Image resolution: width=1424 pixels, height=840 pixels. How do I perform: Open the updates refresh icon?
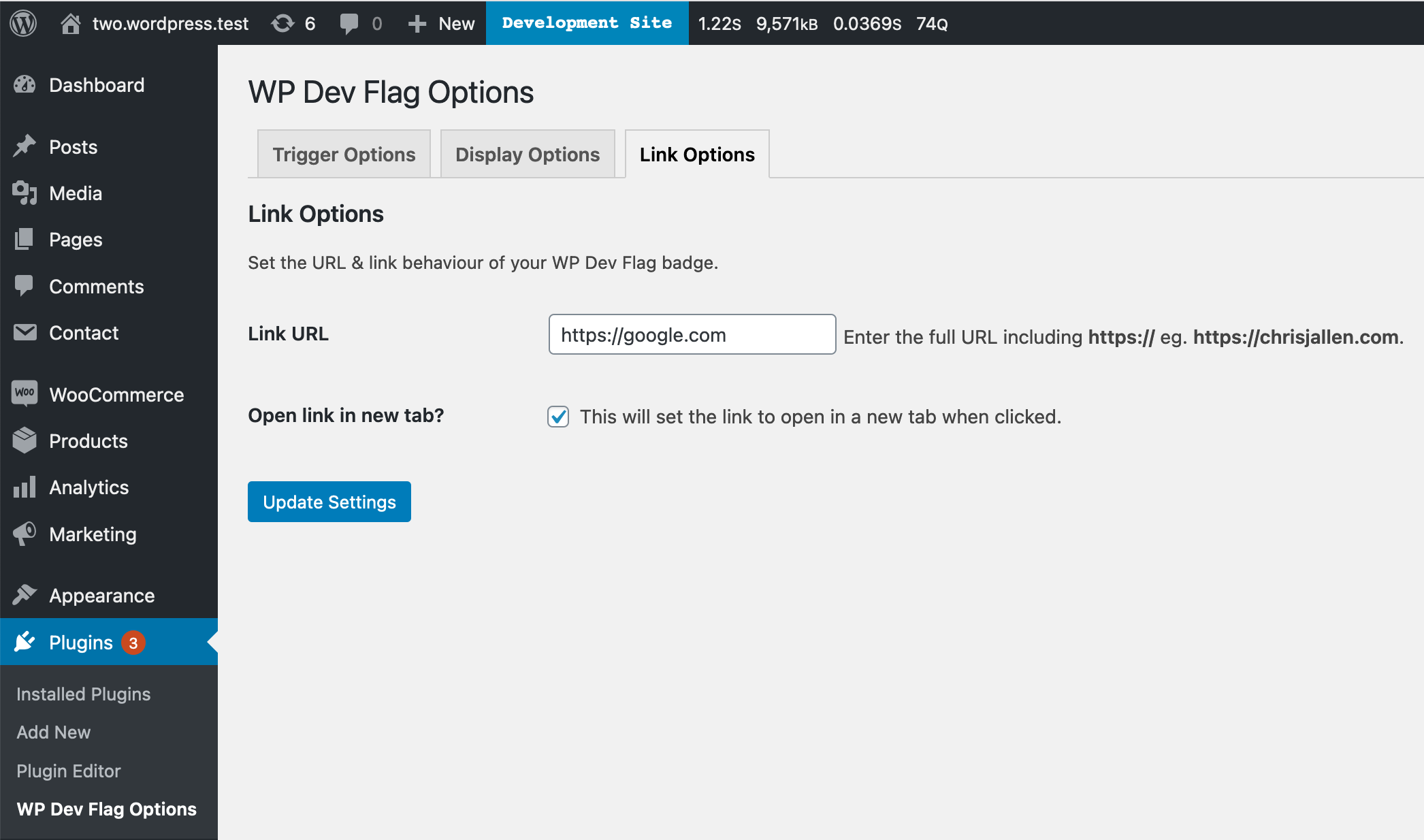click(282, 23)
